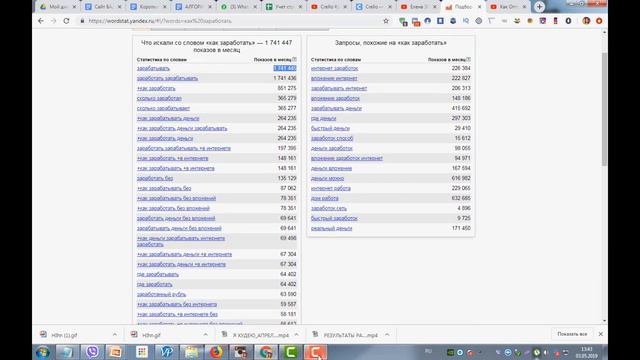This screenshot has height=360, width=640.
Task: Open the 'интернет работа' similar query
Action: pyautogui.click(x=331, y=189)
